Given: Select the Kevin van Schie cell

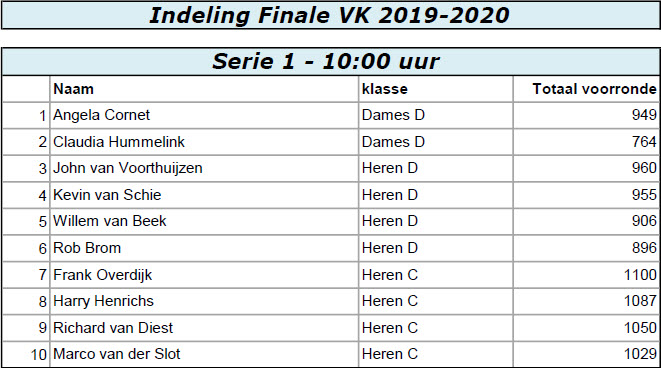Looking at the screenshot, I should click(204, 195).
